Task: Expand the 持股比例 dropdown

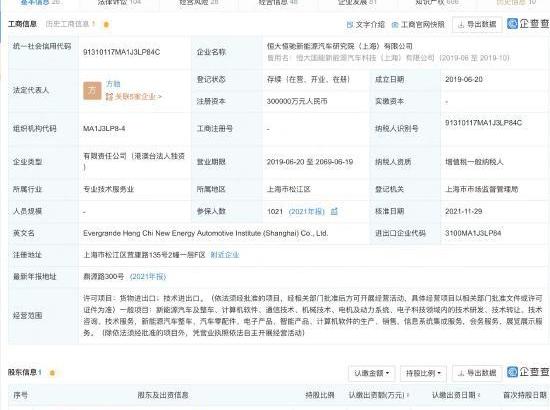Action: coord(423,373)
